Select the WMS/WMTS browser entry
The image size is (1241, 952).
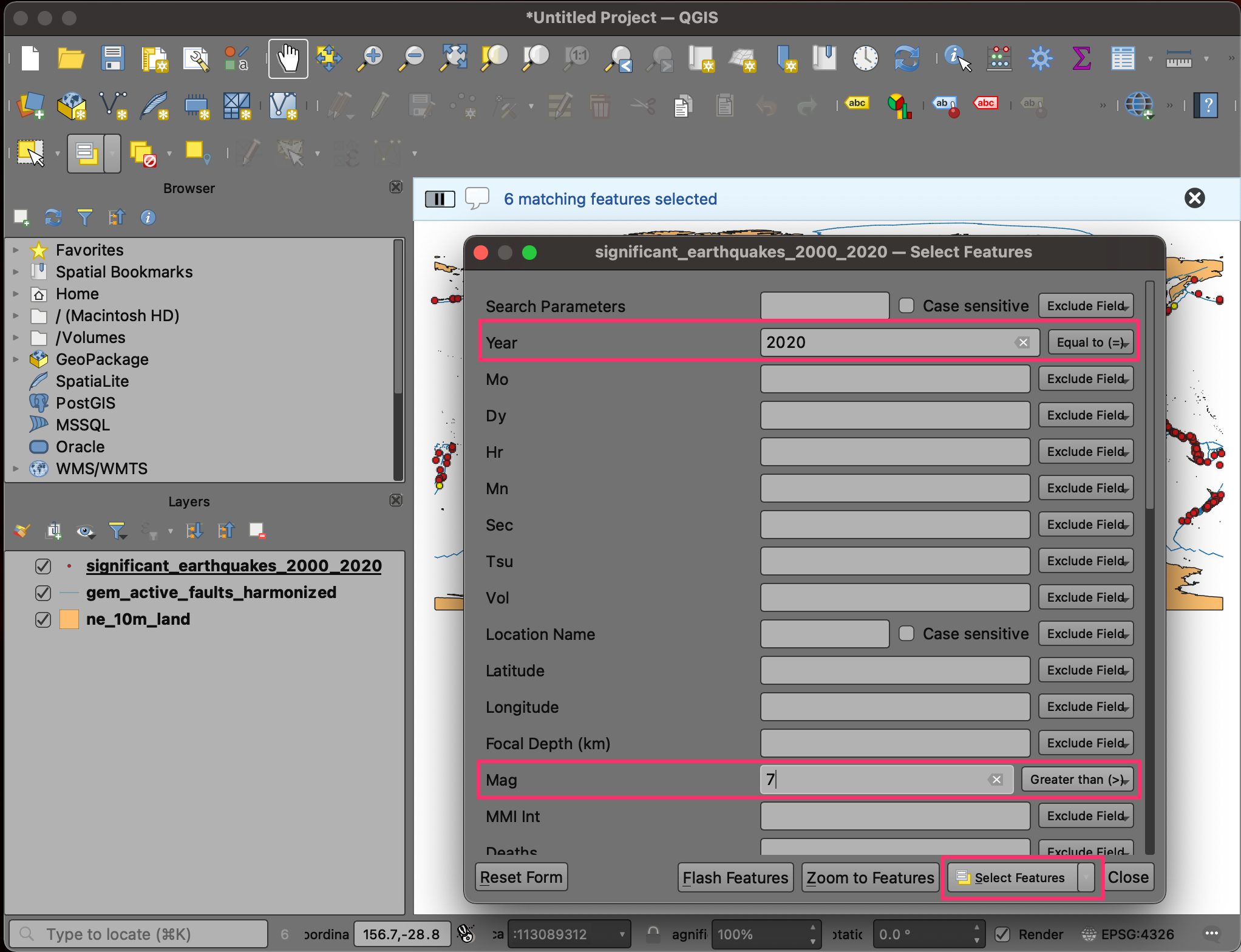(101, 469)
